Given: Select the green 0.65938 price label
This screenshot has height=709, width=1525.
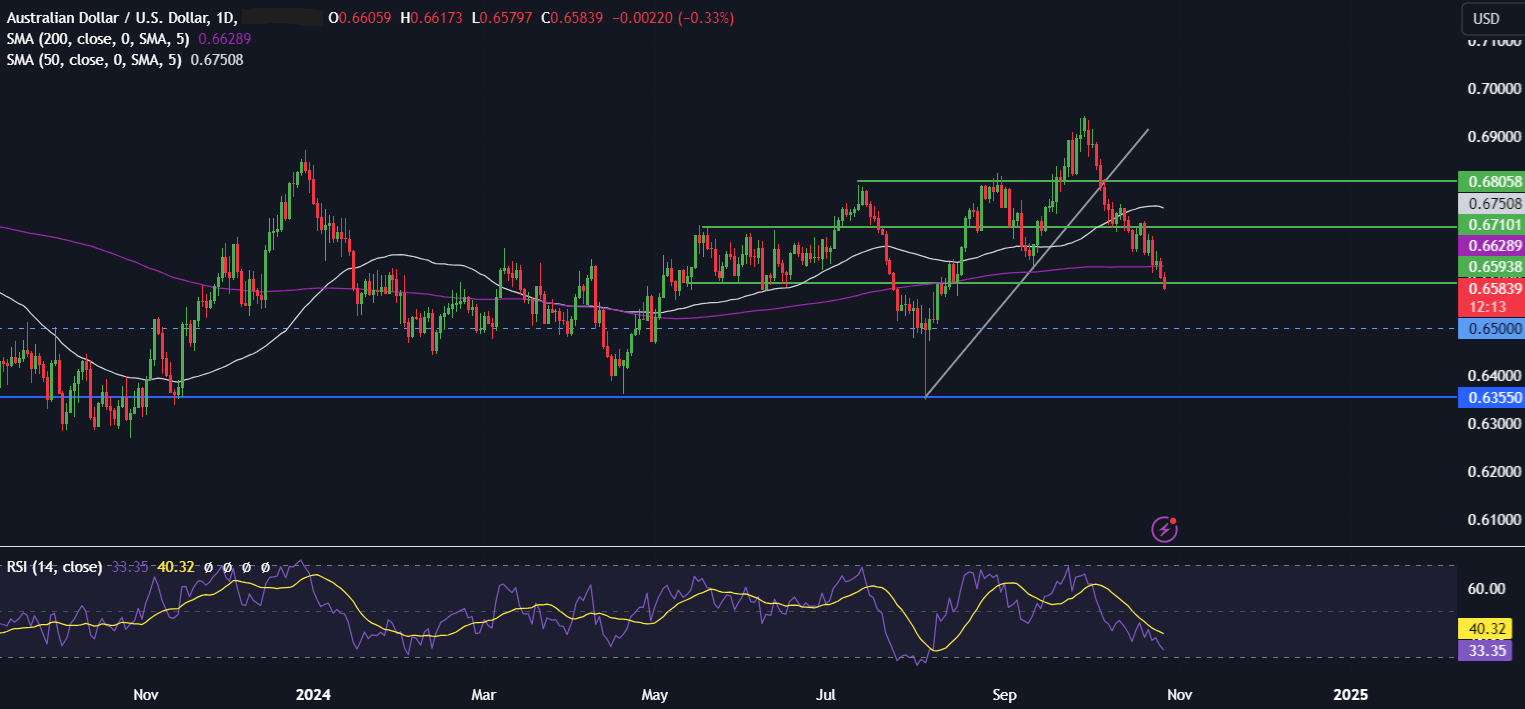Looking at the screenshot, I should click(x=1491, y=266).
